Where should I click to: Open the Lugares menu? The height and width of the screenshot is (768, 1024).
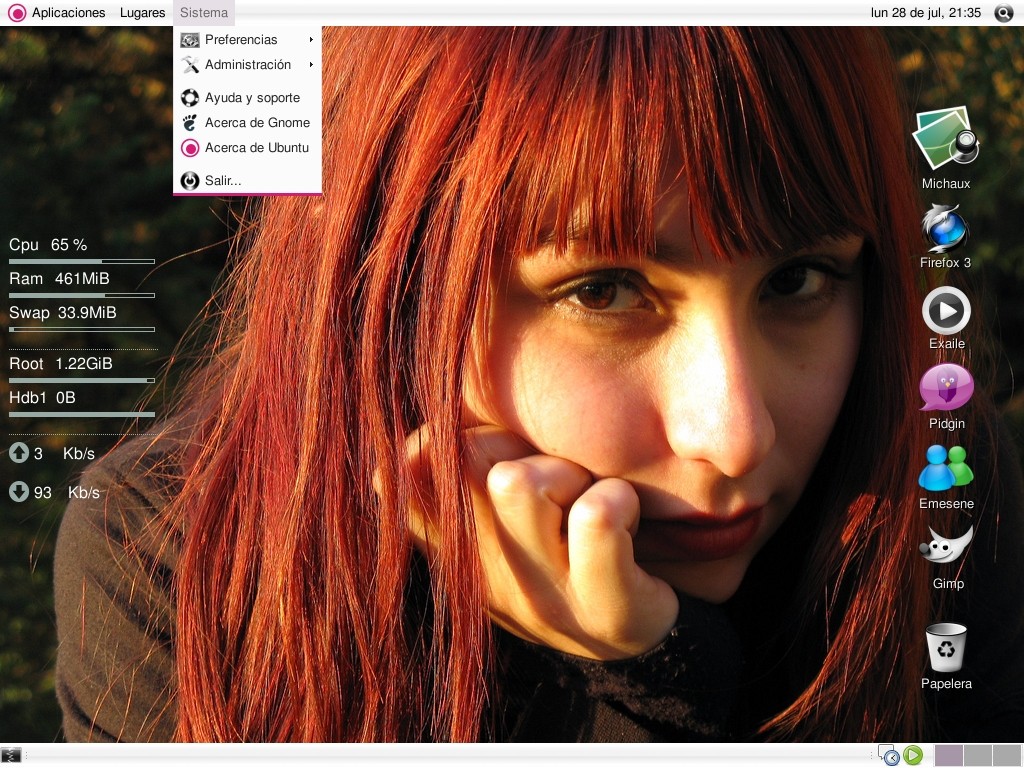(142, 12)
